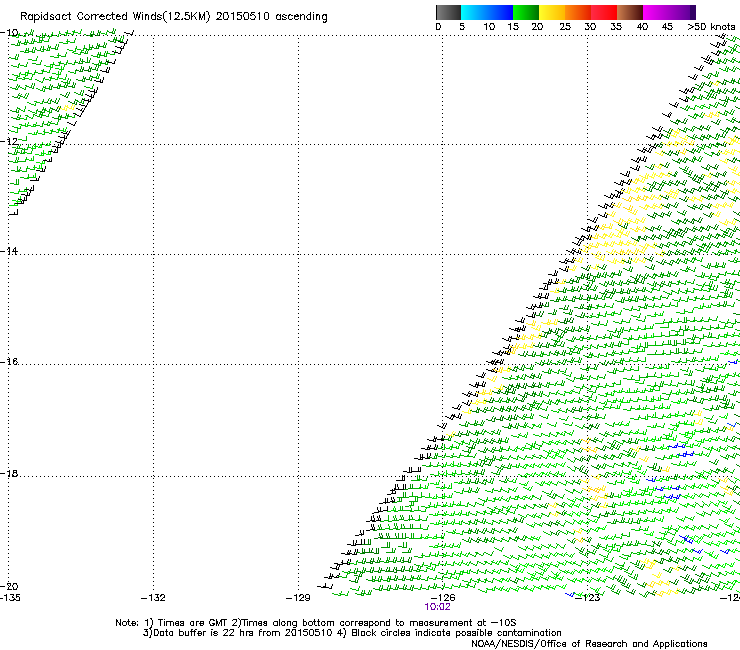Screen dimensions: 740x650
Task: Click the purple 10:02 time label
Action: 437,607
